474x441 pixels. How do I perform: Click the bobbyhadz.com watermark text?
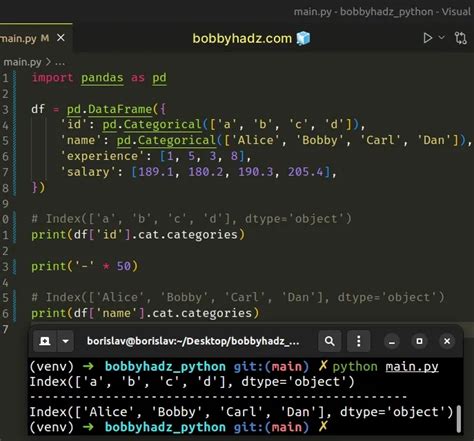pyautogui.click(x=242, y=39)
